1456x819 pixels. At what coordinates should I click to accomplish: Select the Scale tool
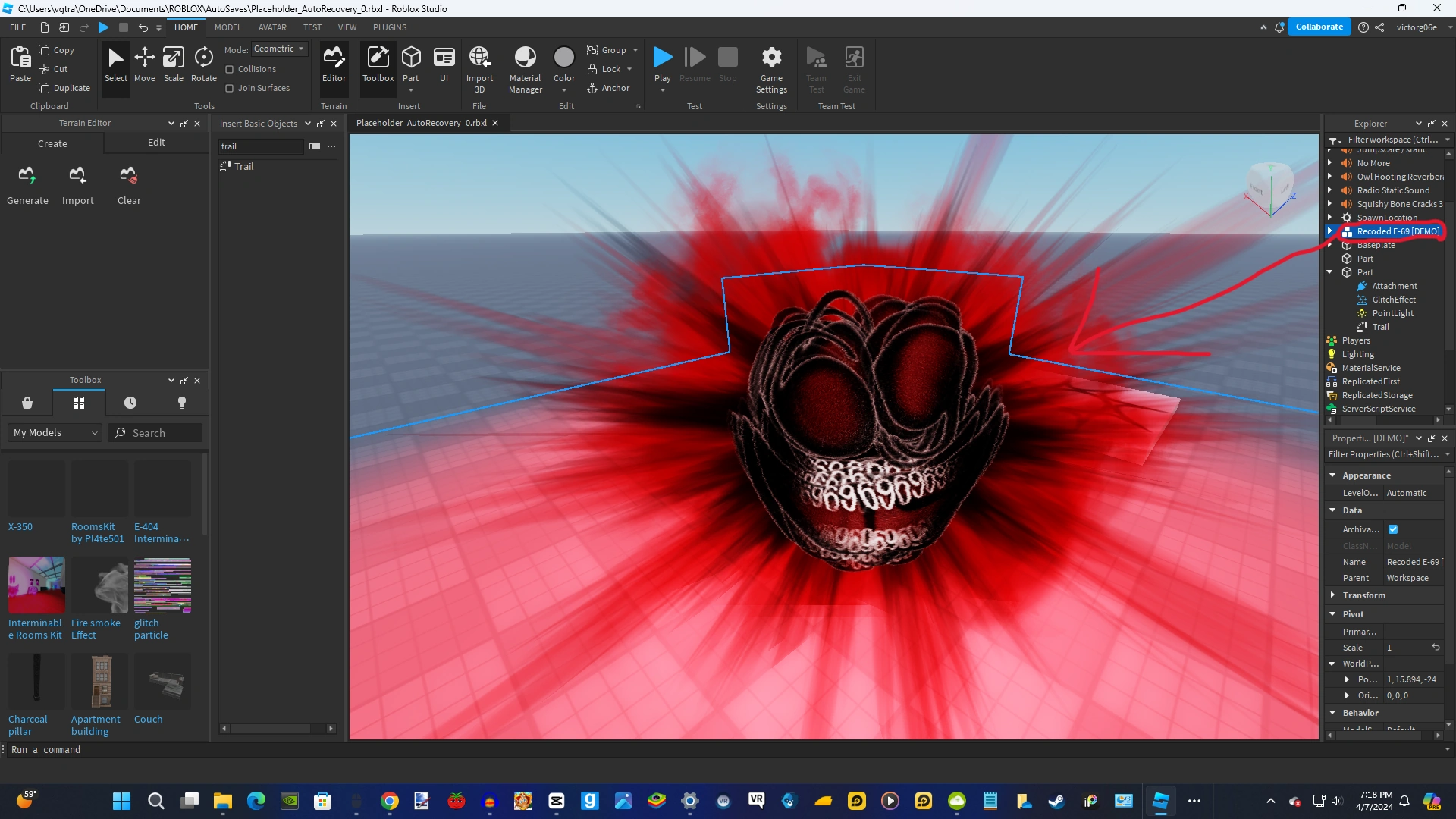(174, 67)
